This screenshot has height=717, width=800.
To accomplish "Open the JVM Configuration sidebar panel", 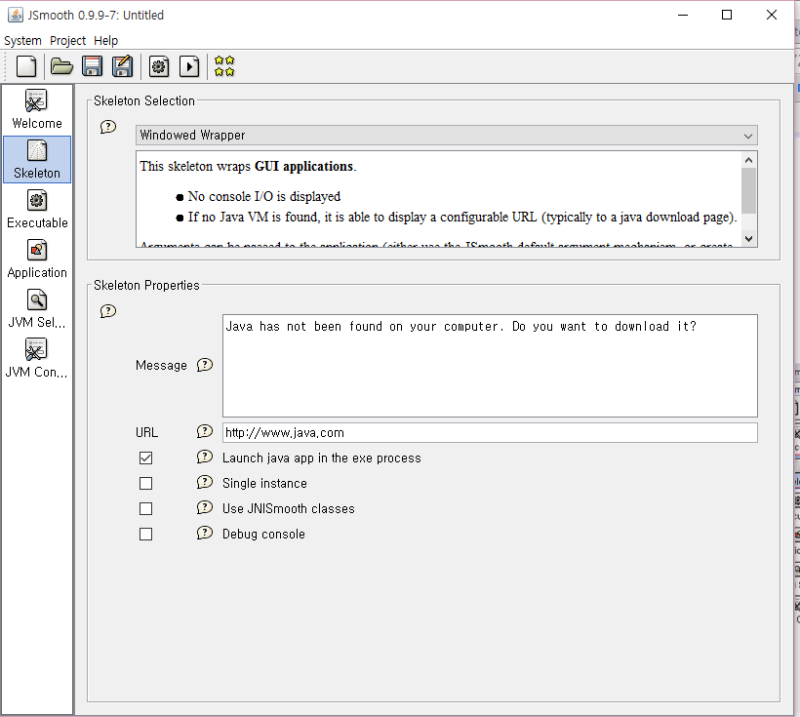I will (37, 358).
